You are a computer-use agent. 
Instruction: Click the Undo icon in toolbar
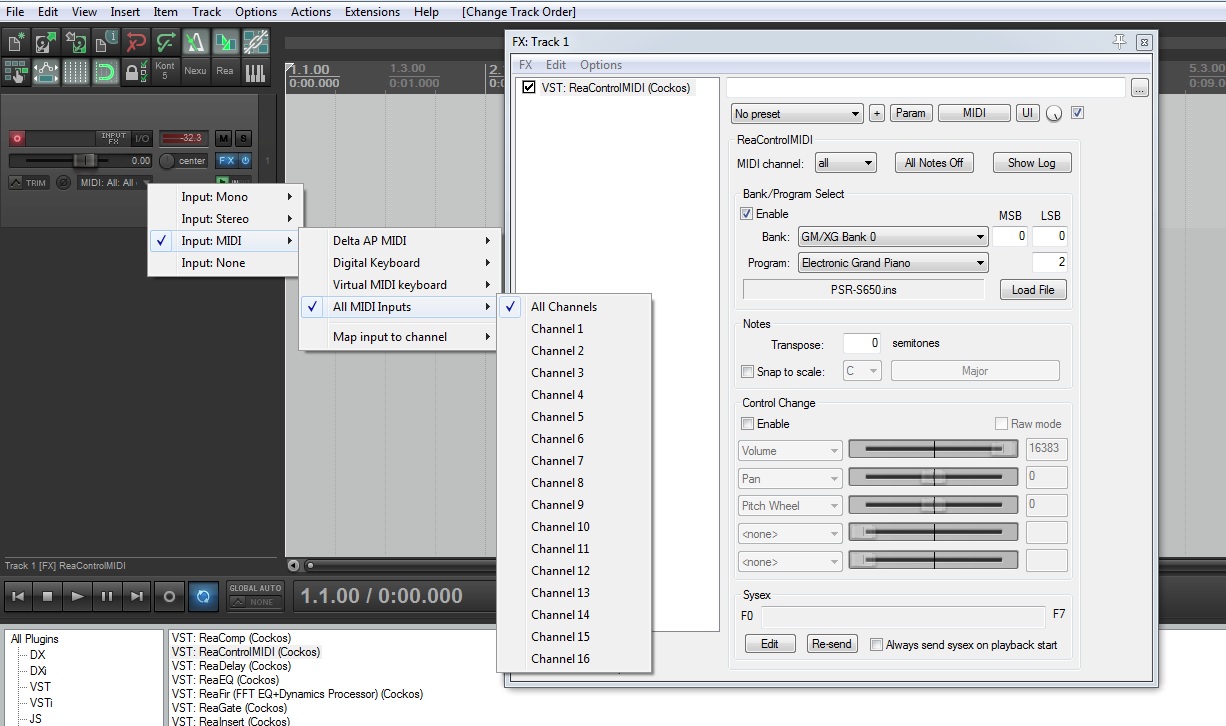[136, 42]
